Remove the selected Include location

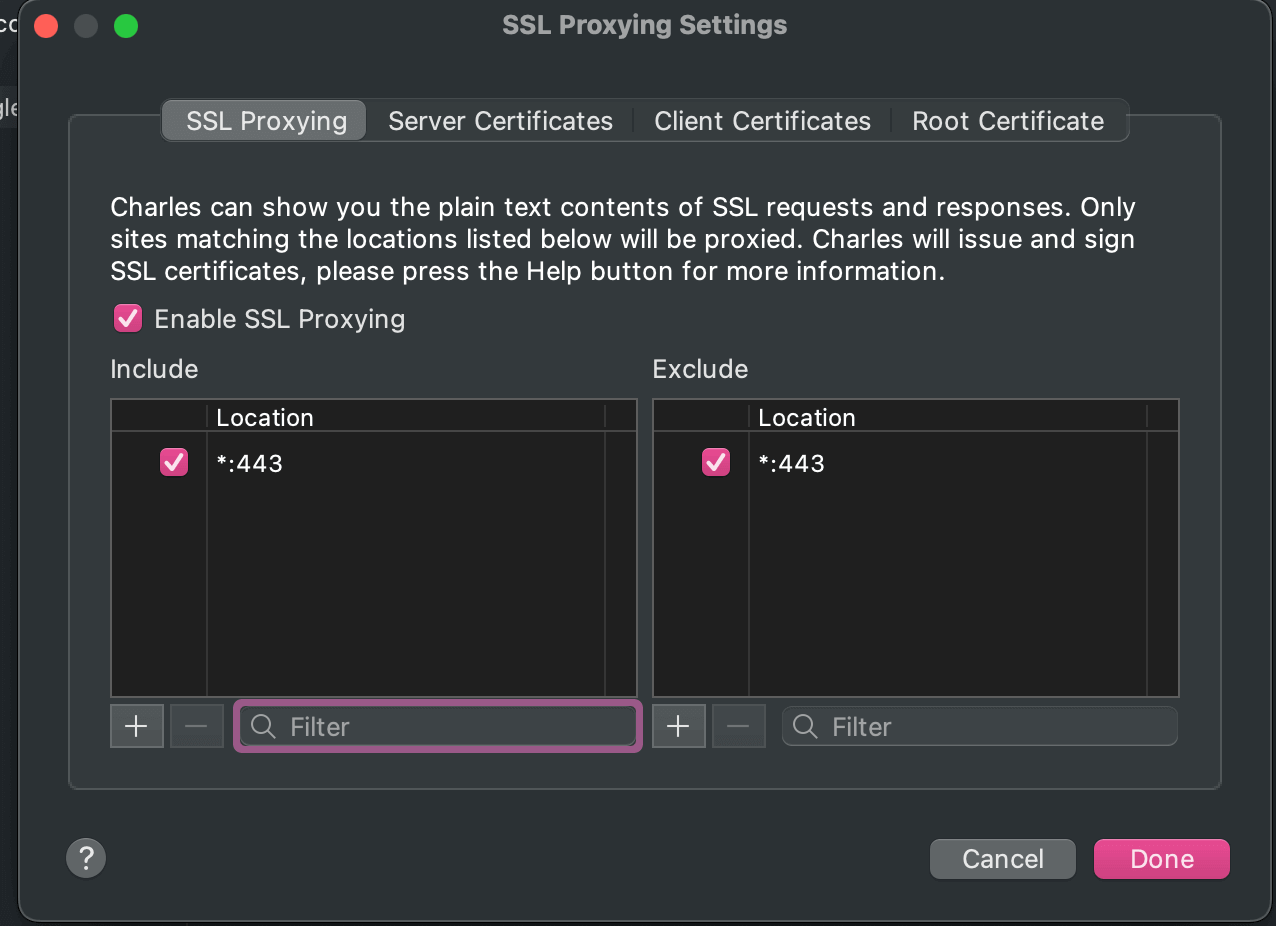point(197,726)
